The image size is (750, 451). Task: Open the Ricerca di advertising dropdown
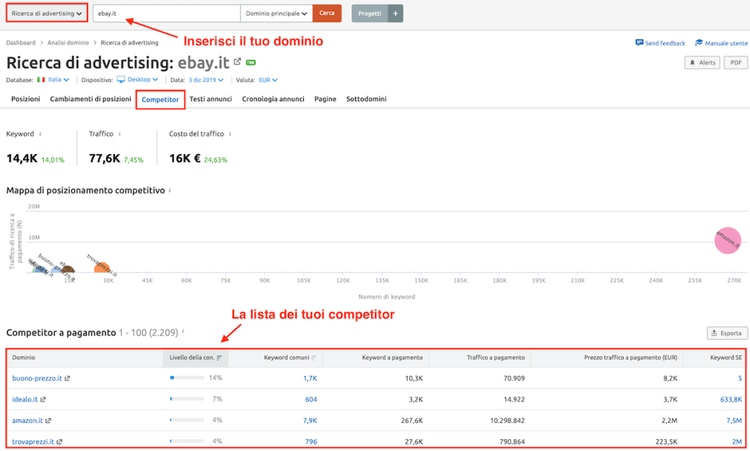[46, 13]
